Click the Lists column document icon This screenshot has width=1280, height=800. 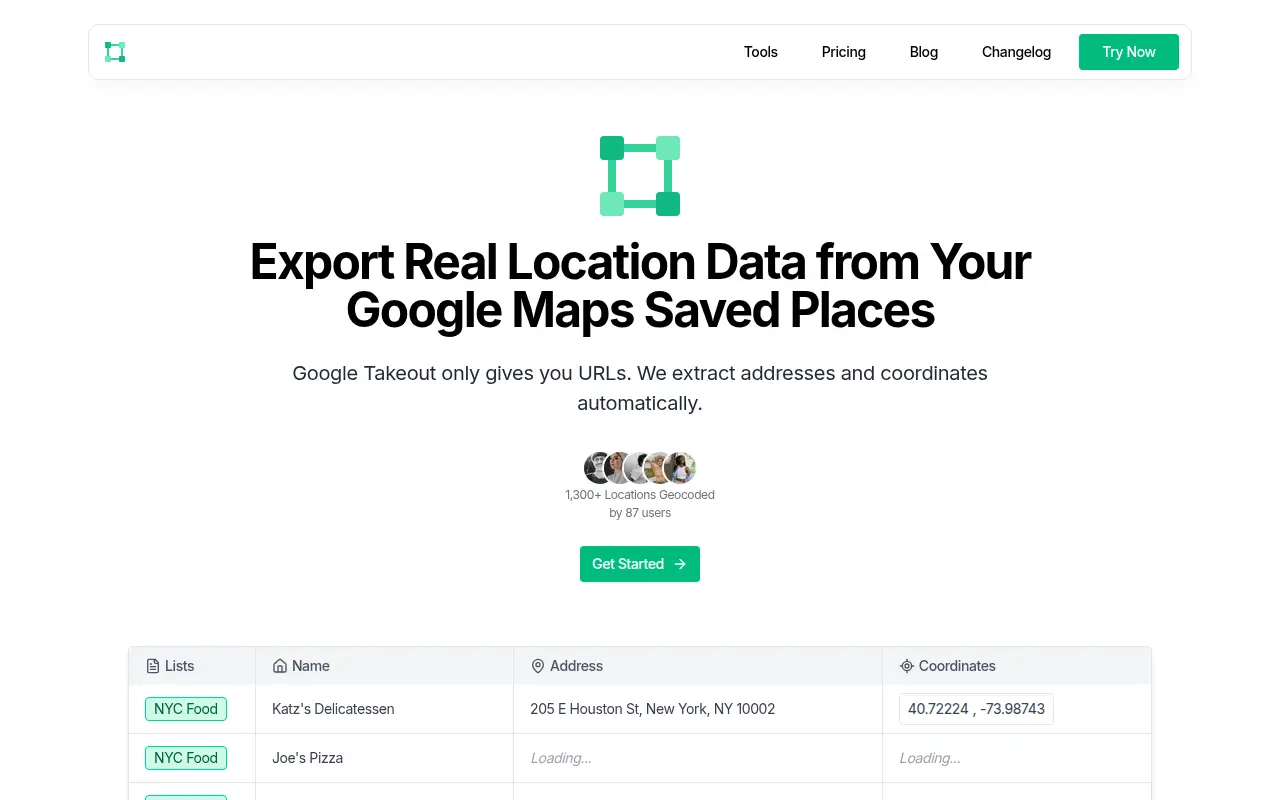[x=153, y=666]
